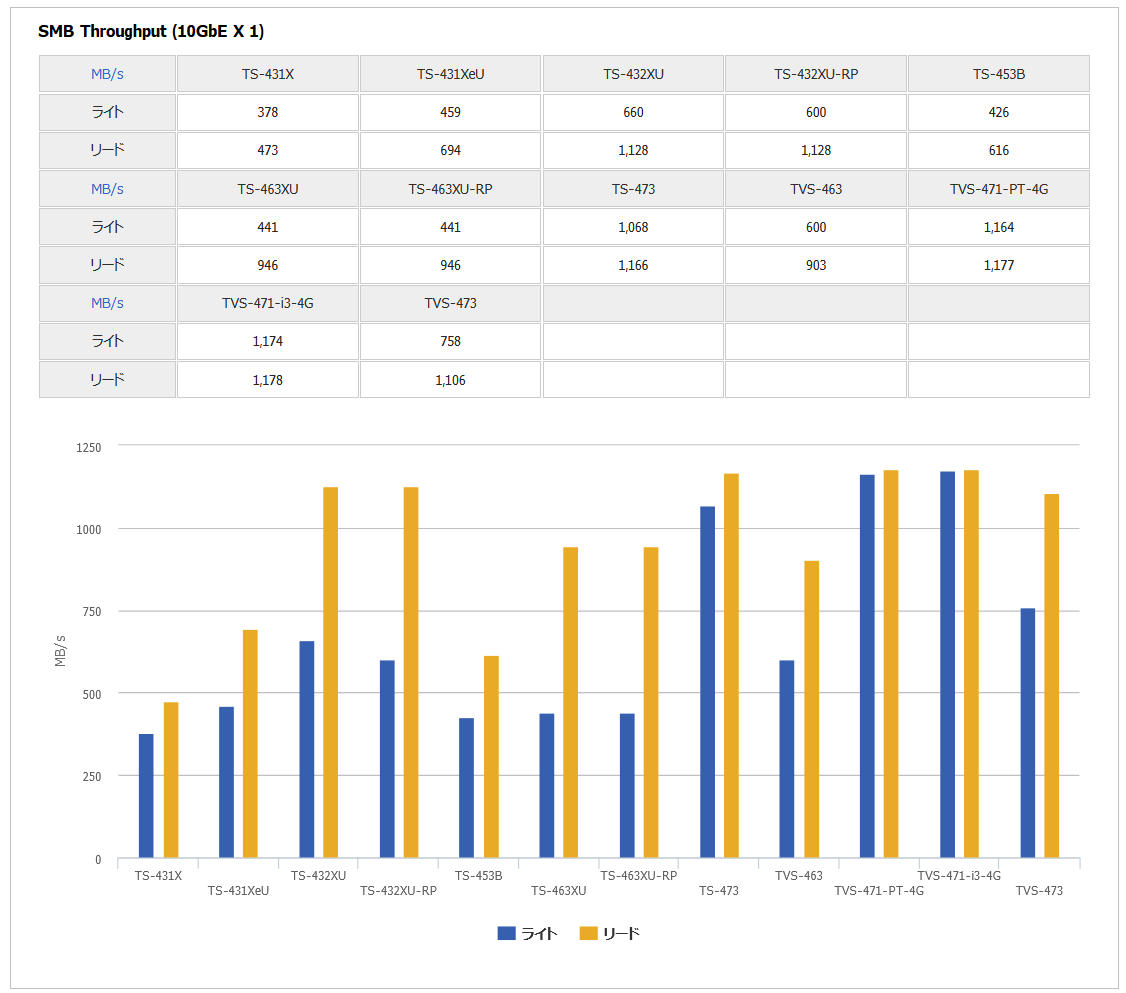Click the orange リード legend swatch
The image size is (1126, 993).
pos(588,933)
